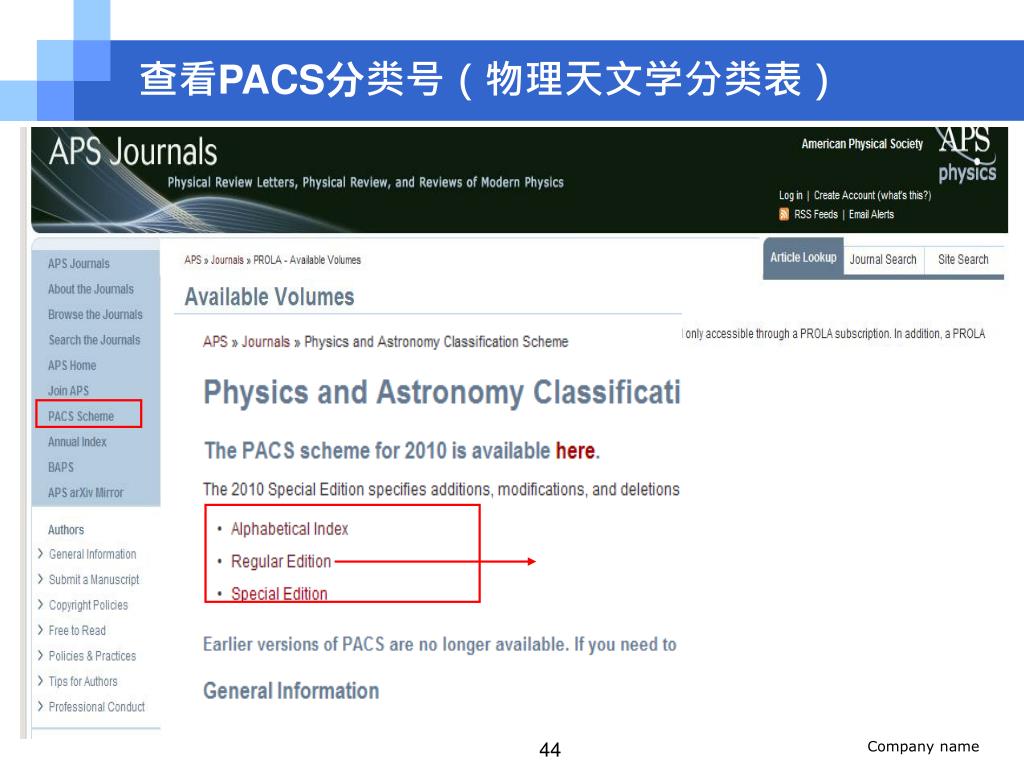Open the APS physics logo

point(967,154)
